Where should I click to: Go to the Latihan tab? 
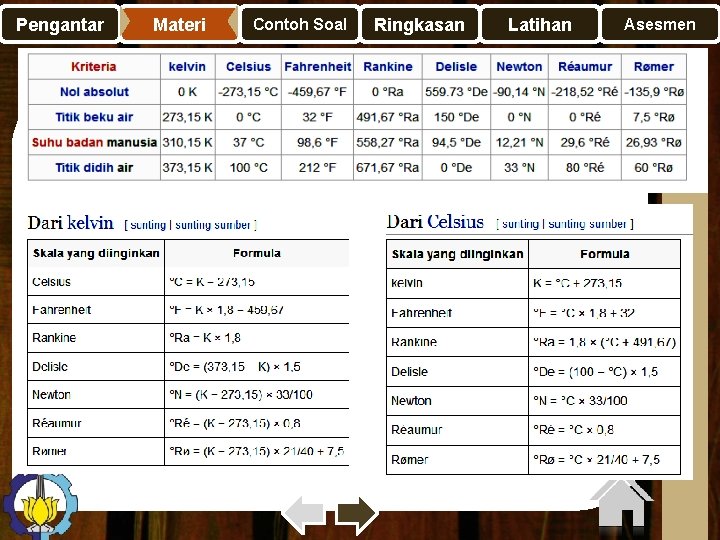click(540, 24)
